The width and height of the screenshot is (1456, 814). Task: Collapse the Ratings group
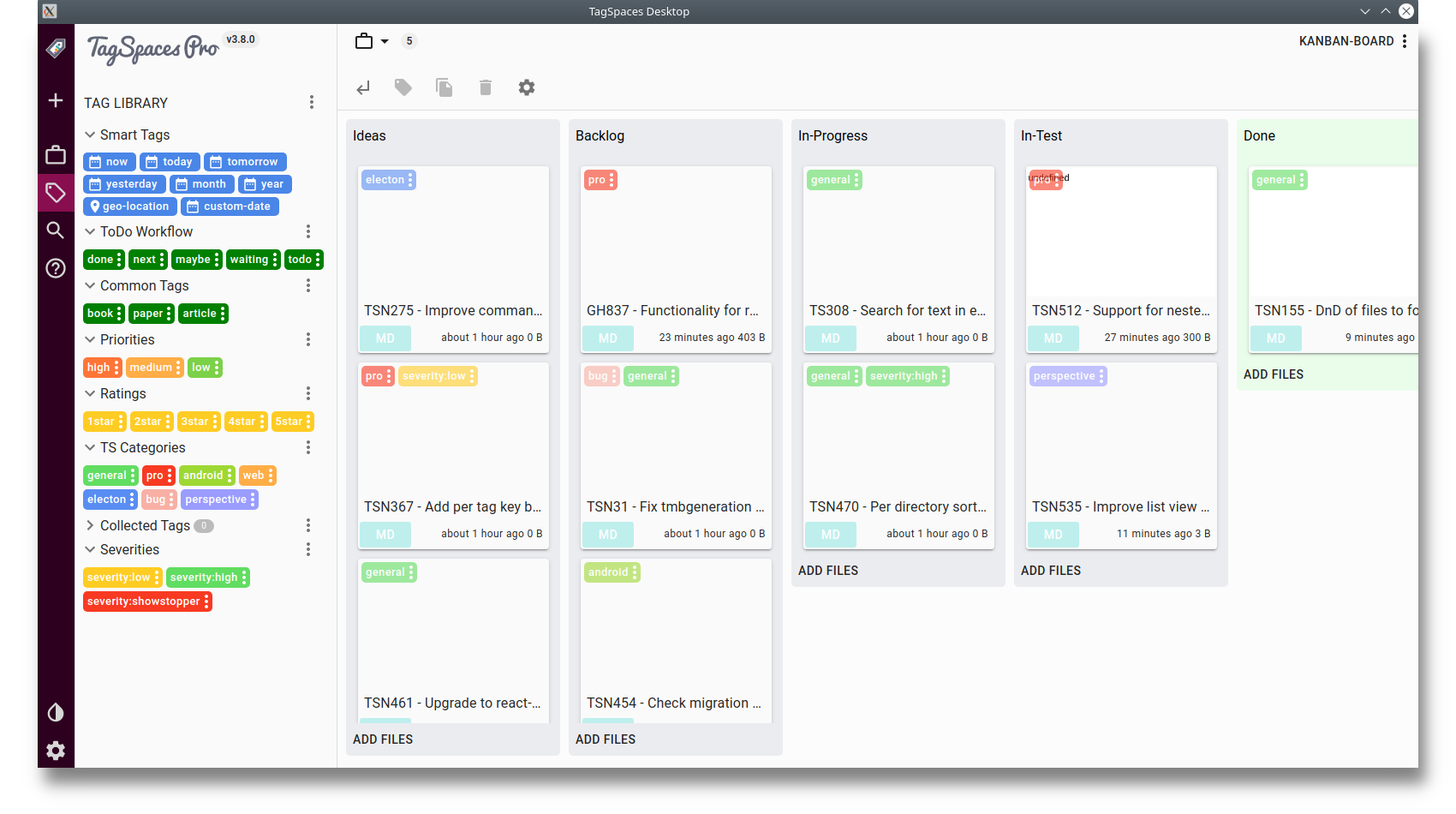click(x=90, y=393)
